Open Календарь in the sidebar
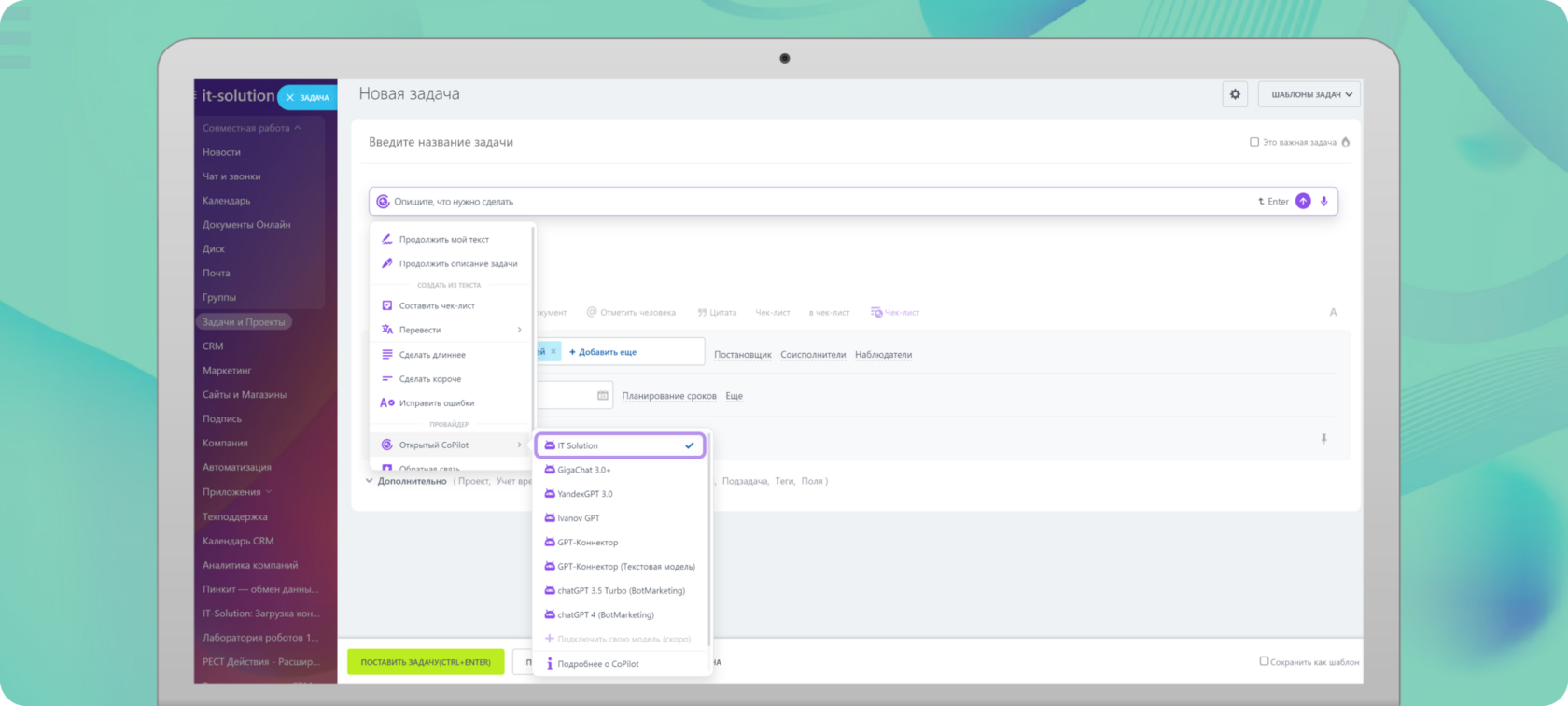1568x706 pixels. (226, 201)
